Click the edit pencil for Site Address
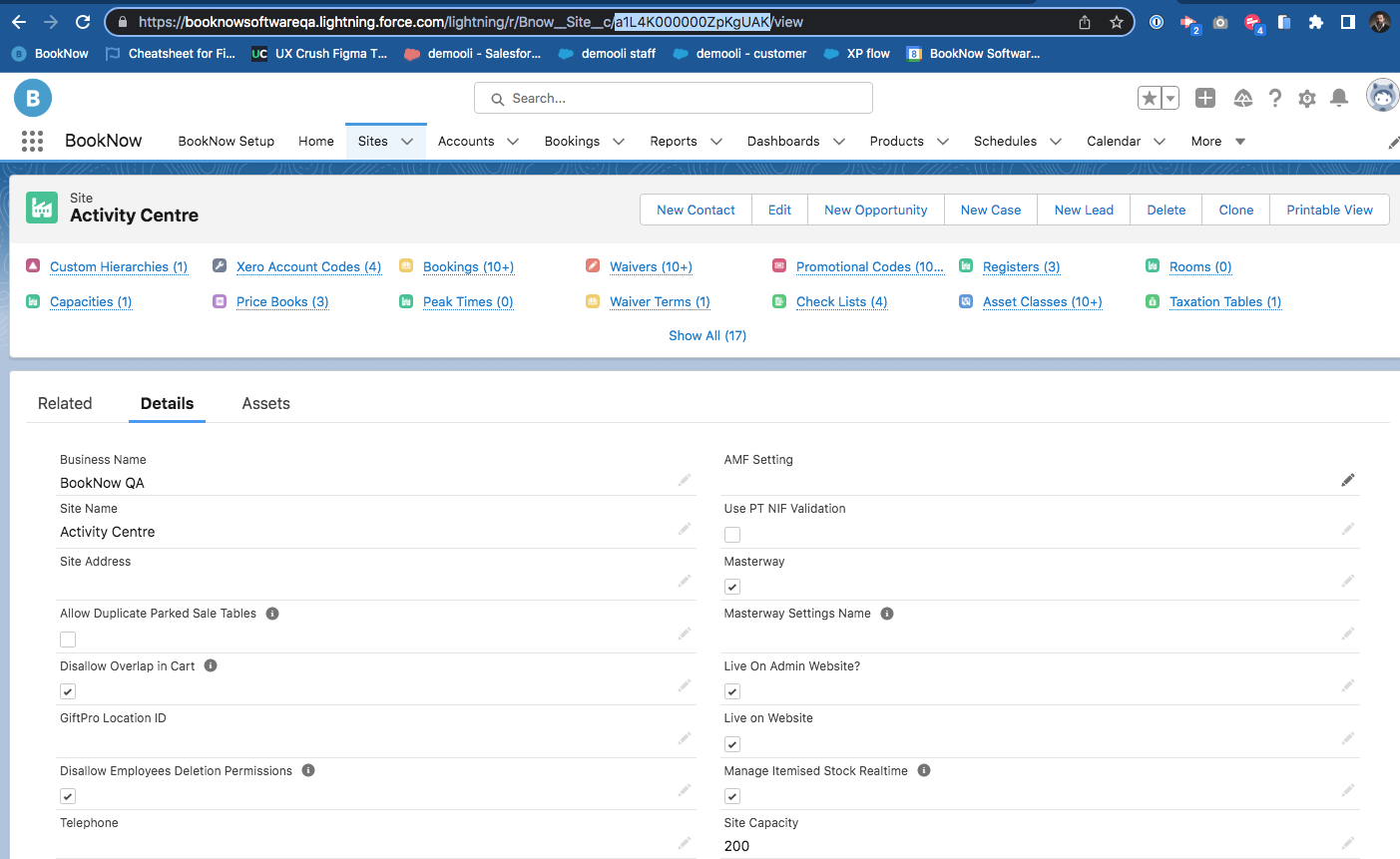 tap(685, 581)
